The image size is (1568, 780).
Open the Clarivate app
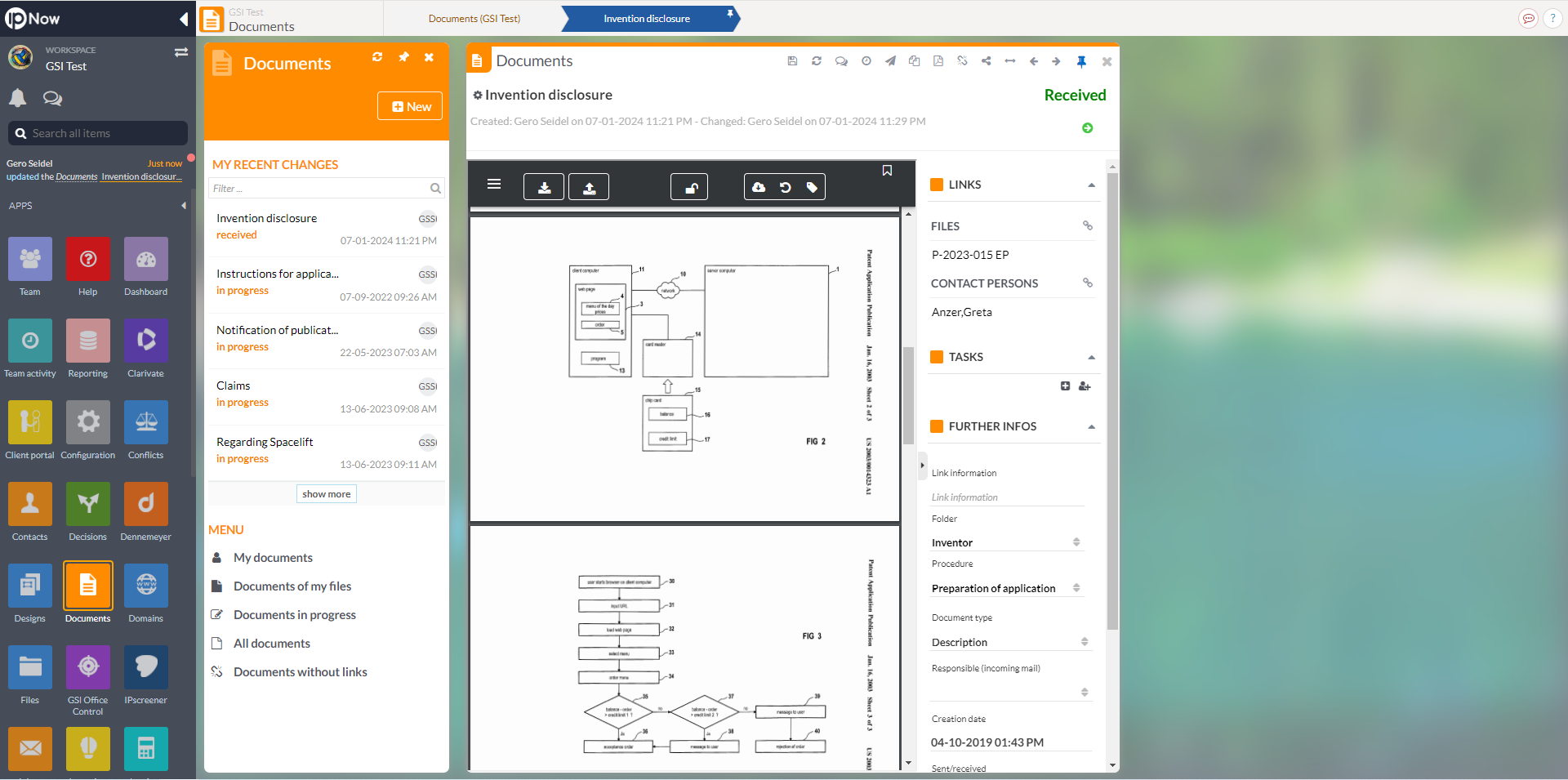pos(145,341)
